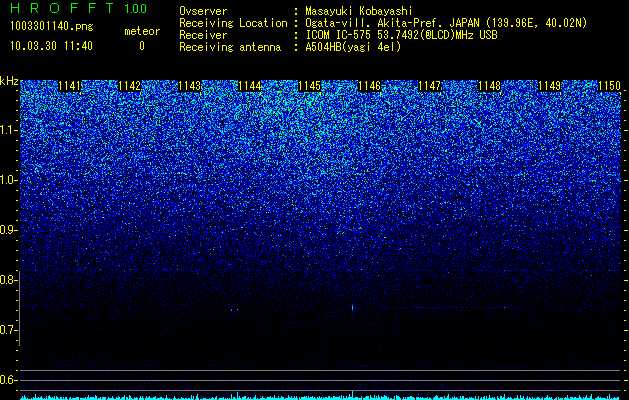Click the 0.6 kHz axis label
629x400 pixels.
click(x=9, y=380)
